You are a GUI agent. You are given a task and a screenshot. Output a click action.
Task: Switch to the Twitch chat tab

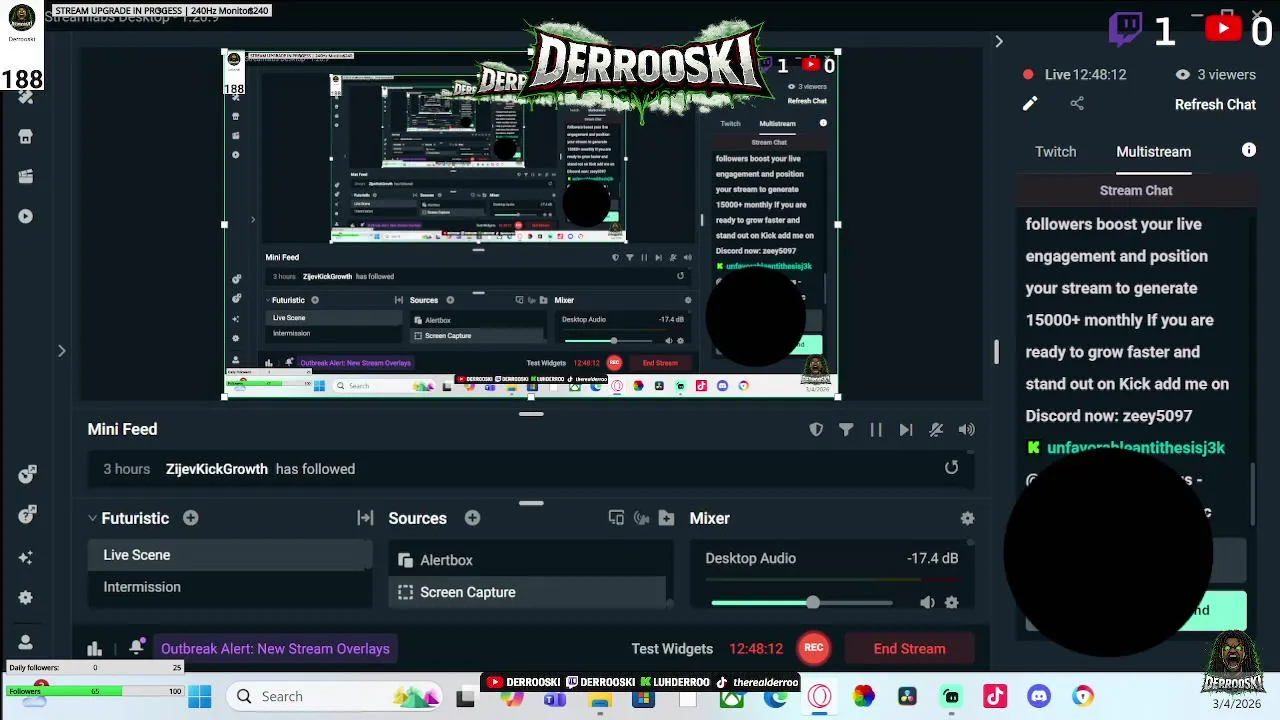(1055, 152)
